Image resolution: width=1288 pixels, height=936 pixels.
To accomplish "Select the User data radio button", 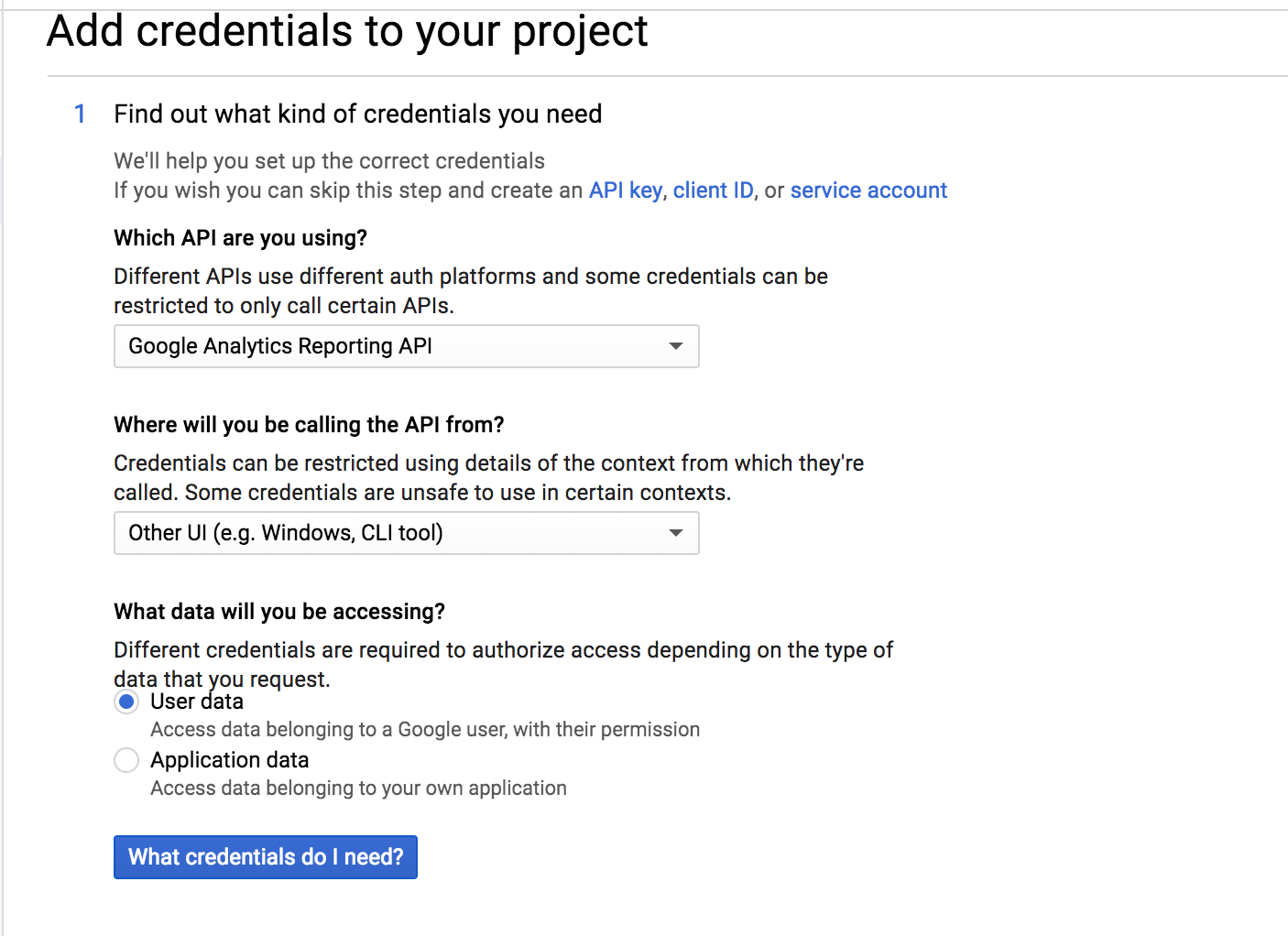I will (126, 702).
